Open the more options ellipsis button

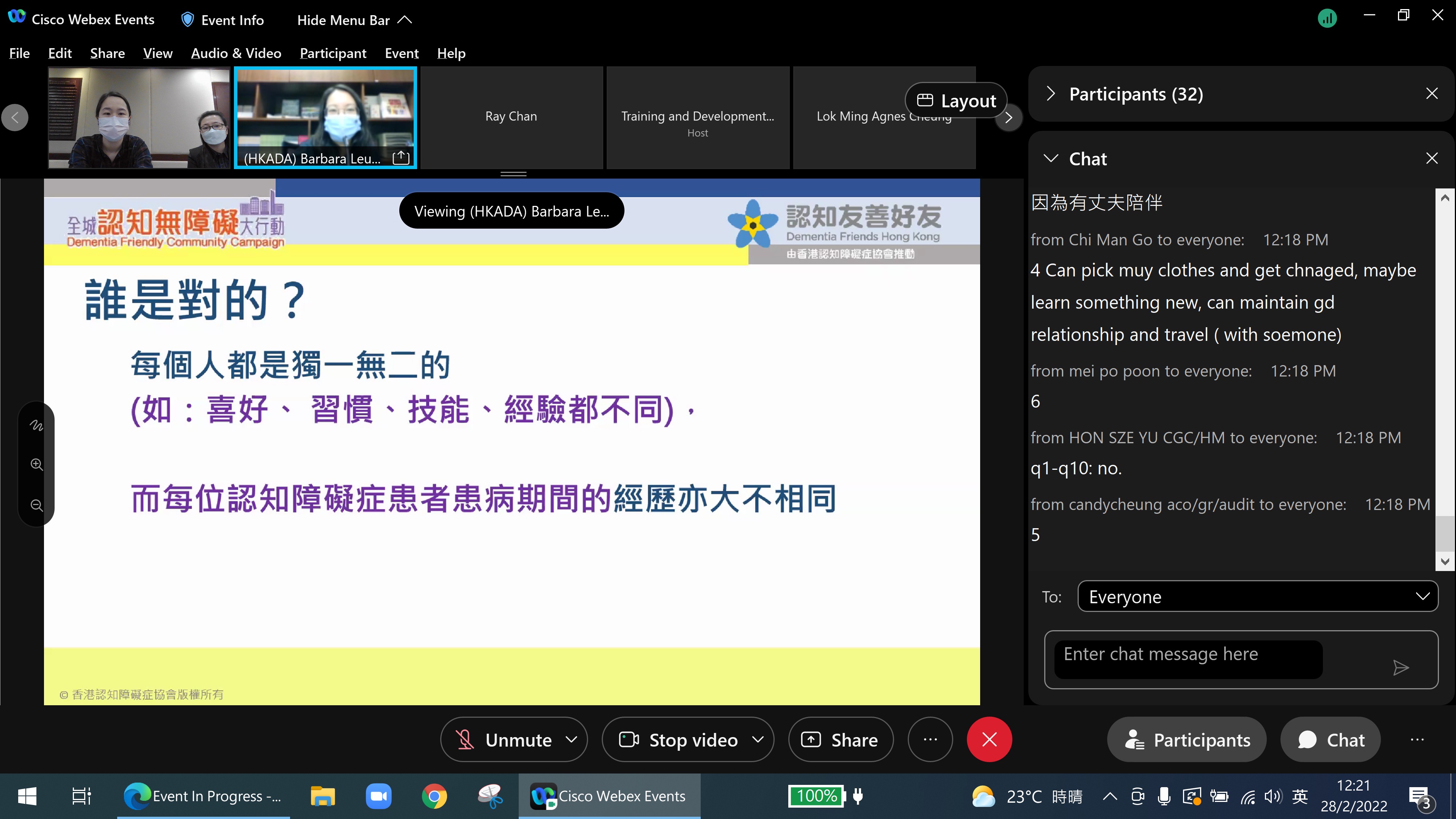(x=930, y=739)
